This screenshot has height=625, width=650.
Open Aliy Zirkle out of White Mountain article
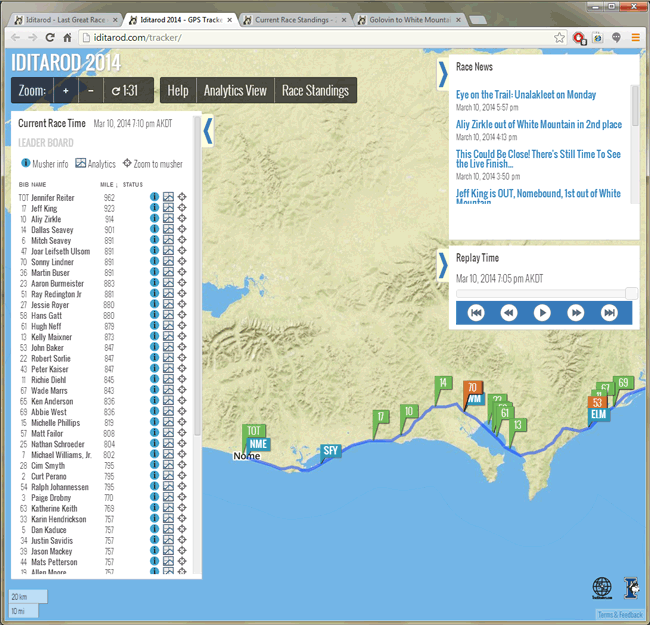tap(539, 124)
